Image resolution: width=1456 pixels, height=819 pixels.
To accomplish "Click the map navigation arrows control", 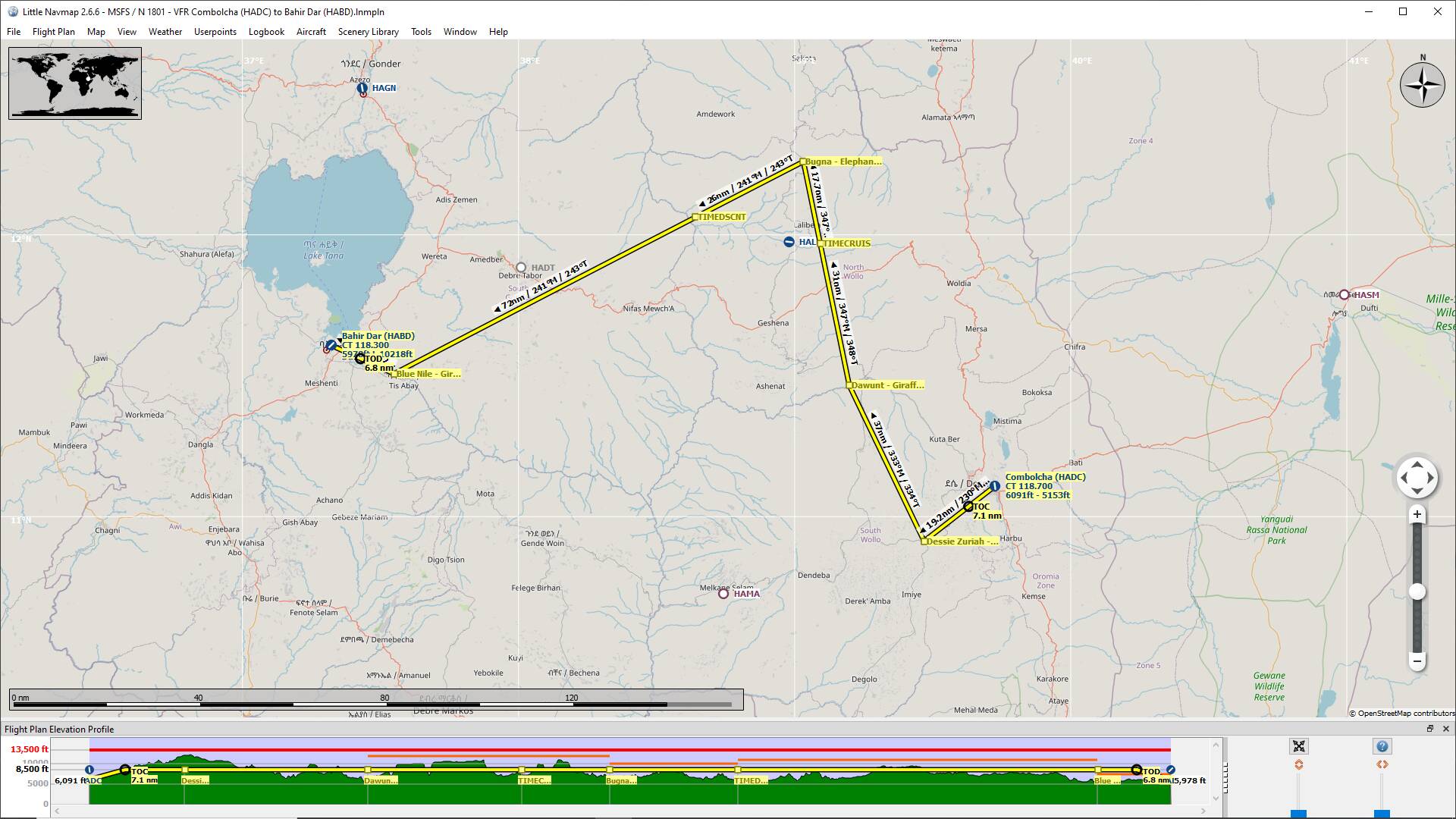I will click(x=1417, y=478).
